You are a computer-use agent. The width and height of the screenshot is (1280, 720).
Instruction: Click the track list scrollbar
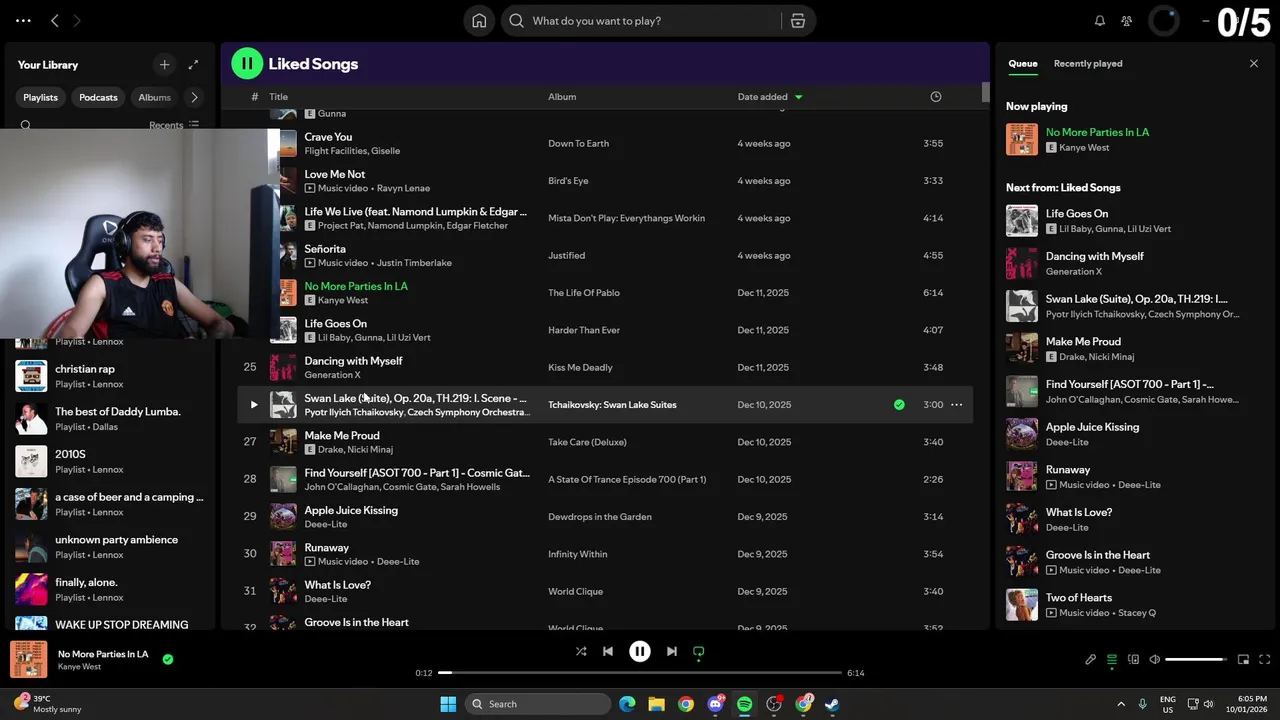[x=985, y=92]
